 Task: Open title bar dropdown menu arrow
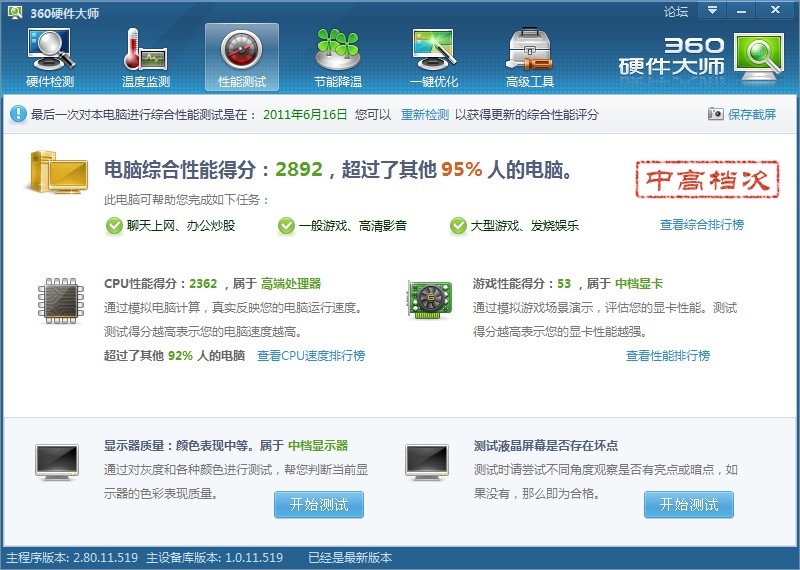point(712,10)
